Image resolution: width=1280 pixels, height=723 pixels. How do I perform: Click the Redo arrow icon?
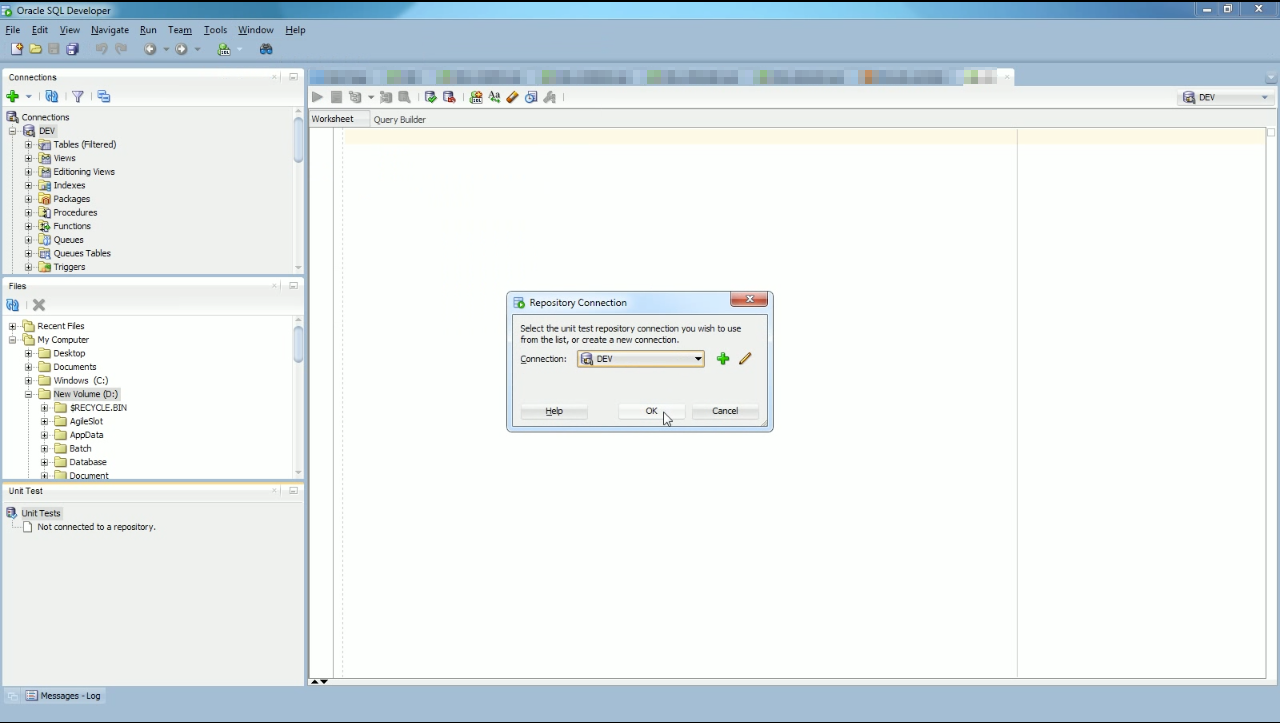click(x=121, y=49)
